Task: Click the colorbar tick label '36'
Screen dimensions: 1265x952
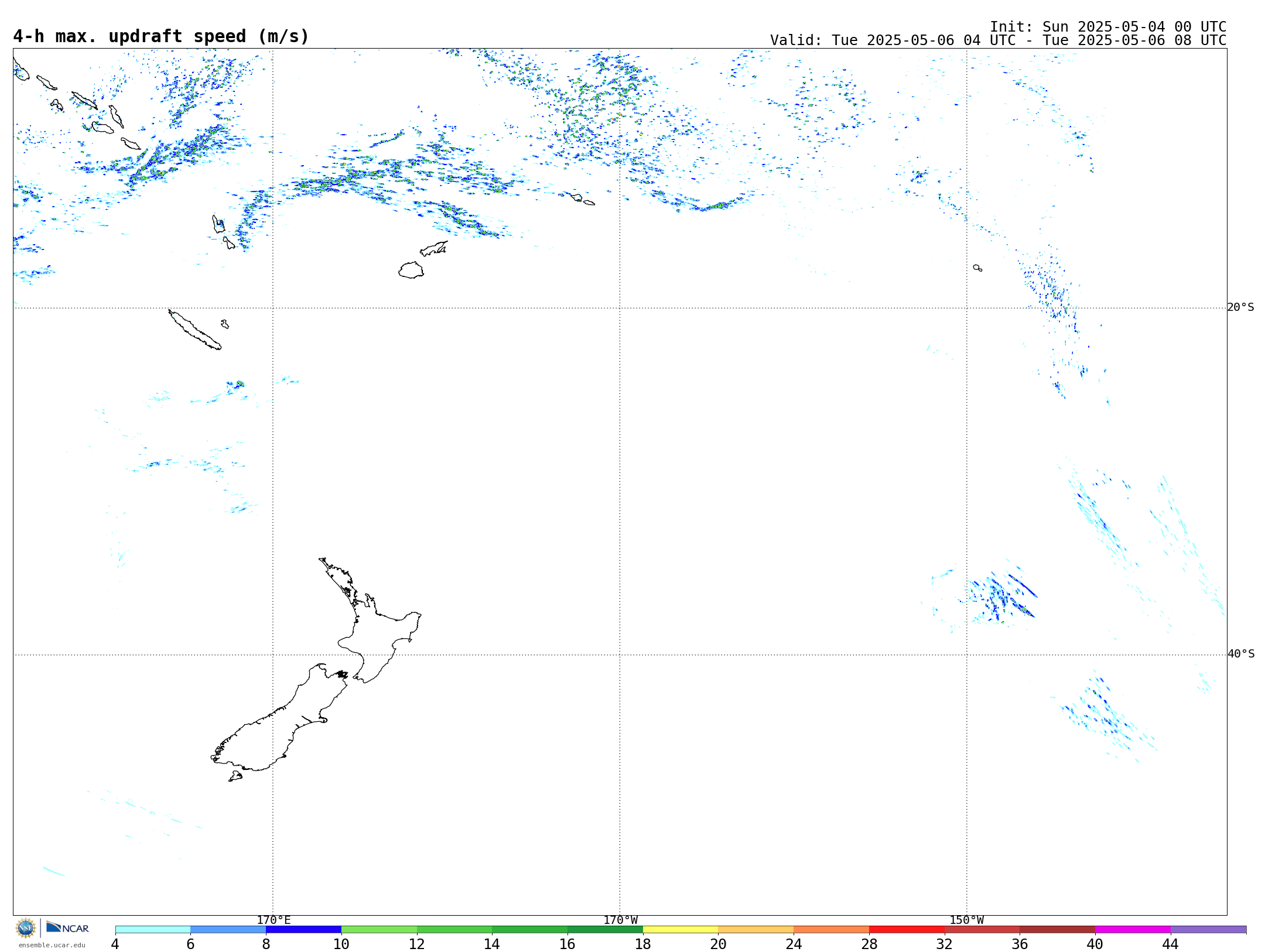Action: [x=1020, y=944]
